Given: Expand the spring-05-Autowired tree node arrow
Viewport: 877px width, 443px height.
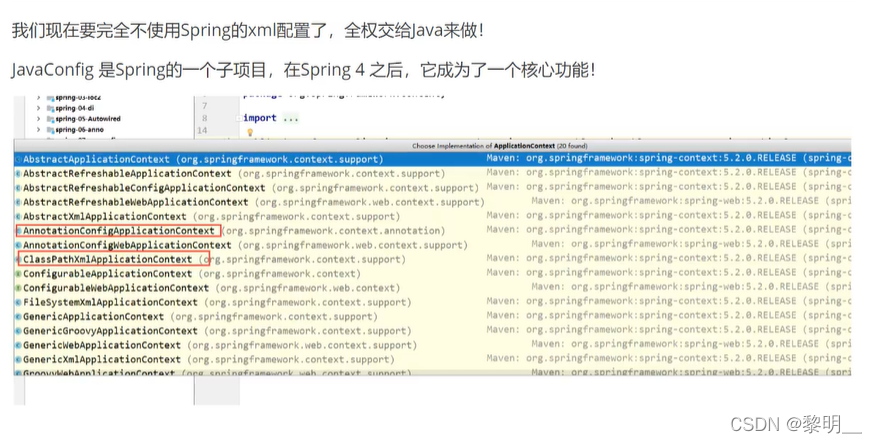Looking at the screenshot, I should 38,119.
